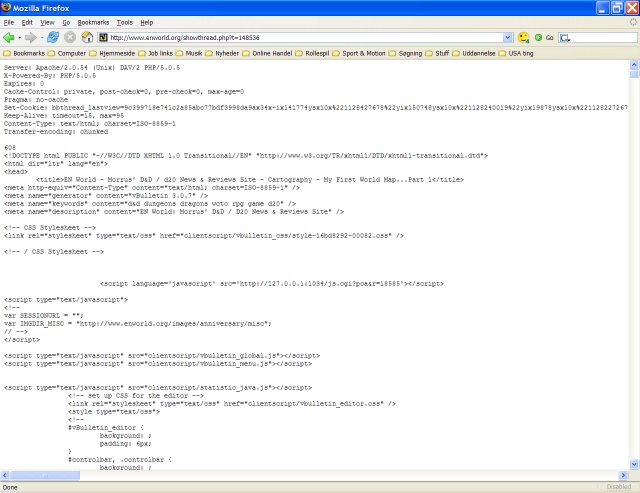Open the USA ting bookmark folder

pos(516,53)
